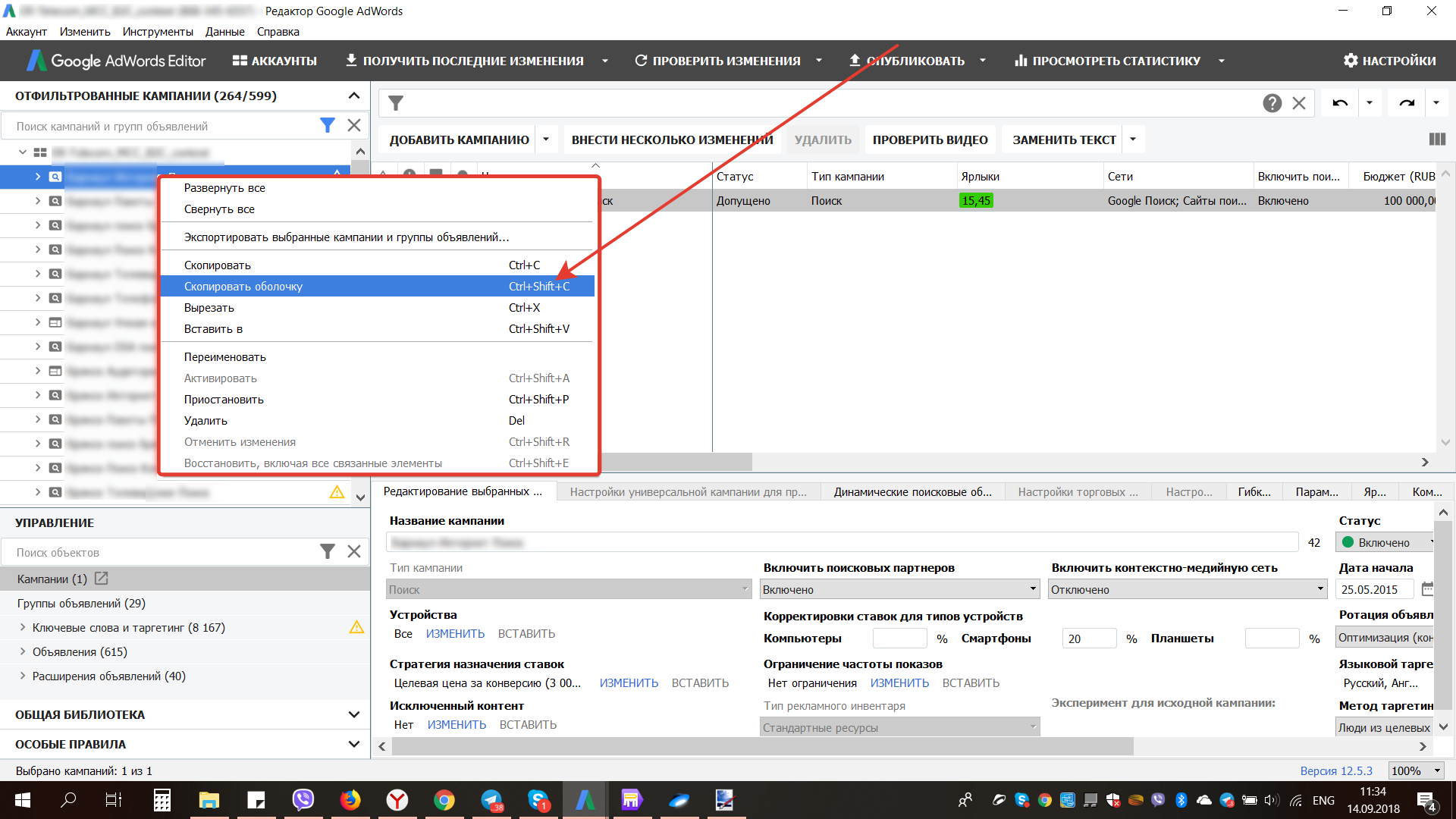The height and width of the screenshot is (819, 1456).
Task: Open campaigns in new window icon
Action: 102,579
